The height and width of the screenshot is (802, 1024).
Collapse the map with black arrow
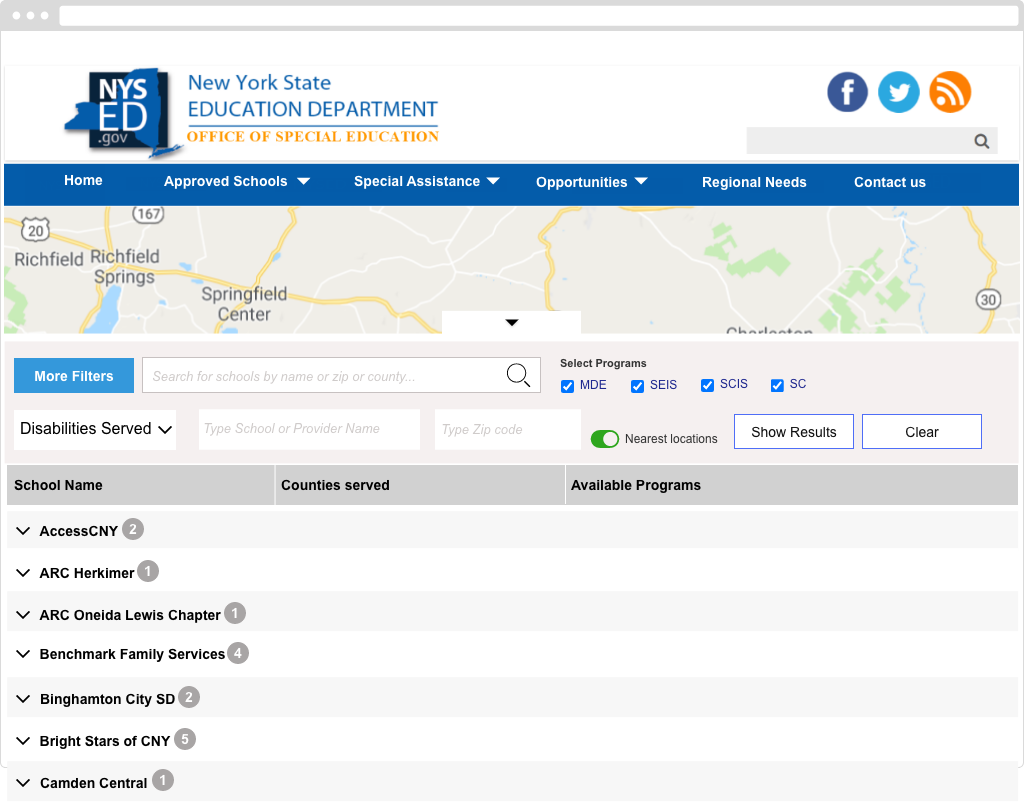pyautogui.click(x=511, y=322)
